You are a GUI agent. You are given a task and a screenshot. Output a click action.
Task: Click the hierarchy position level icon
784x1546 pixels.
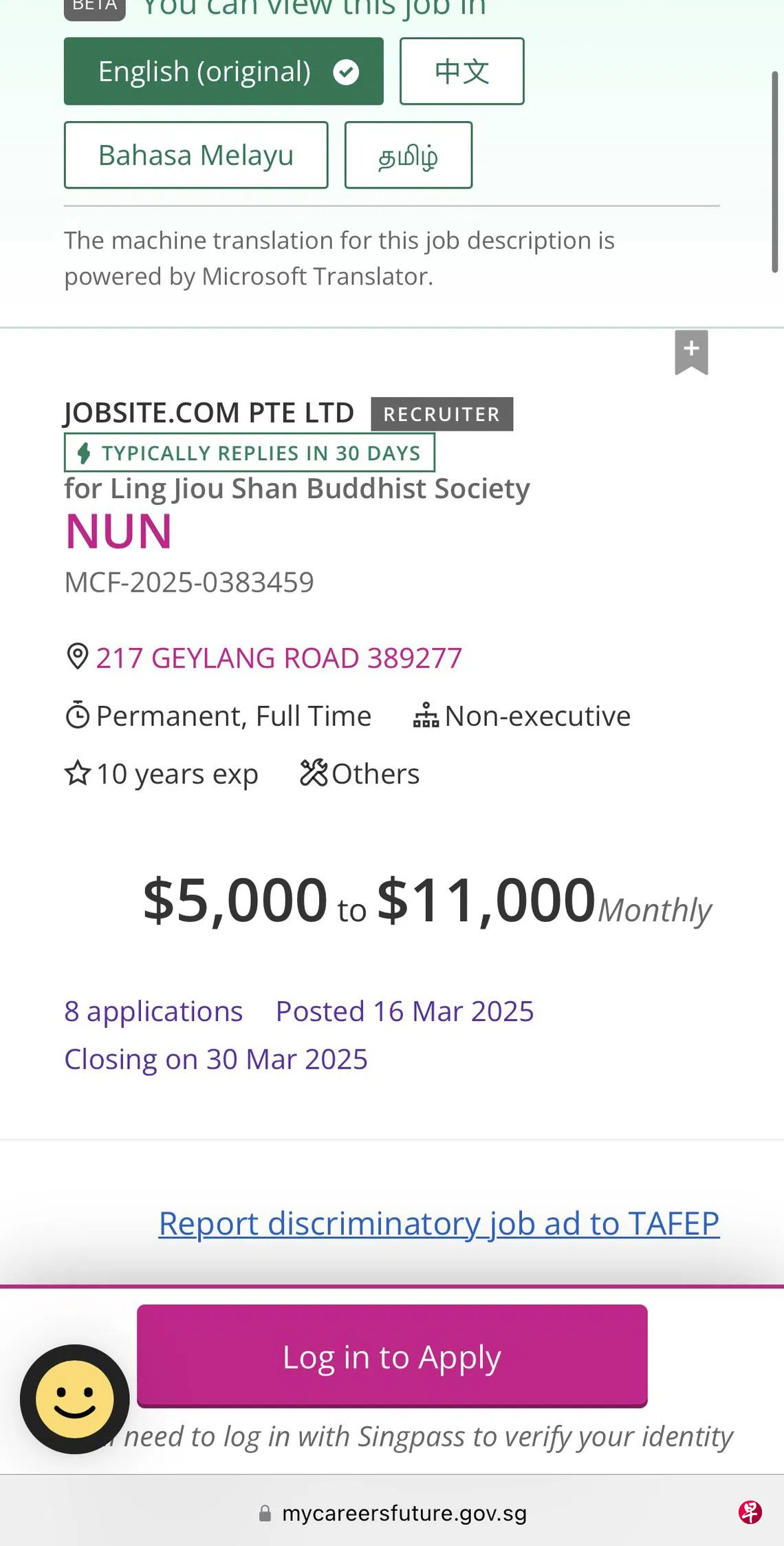(426, 716)
